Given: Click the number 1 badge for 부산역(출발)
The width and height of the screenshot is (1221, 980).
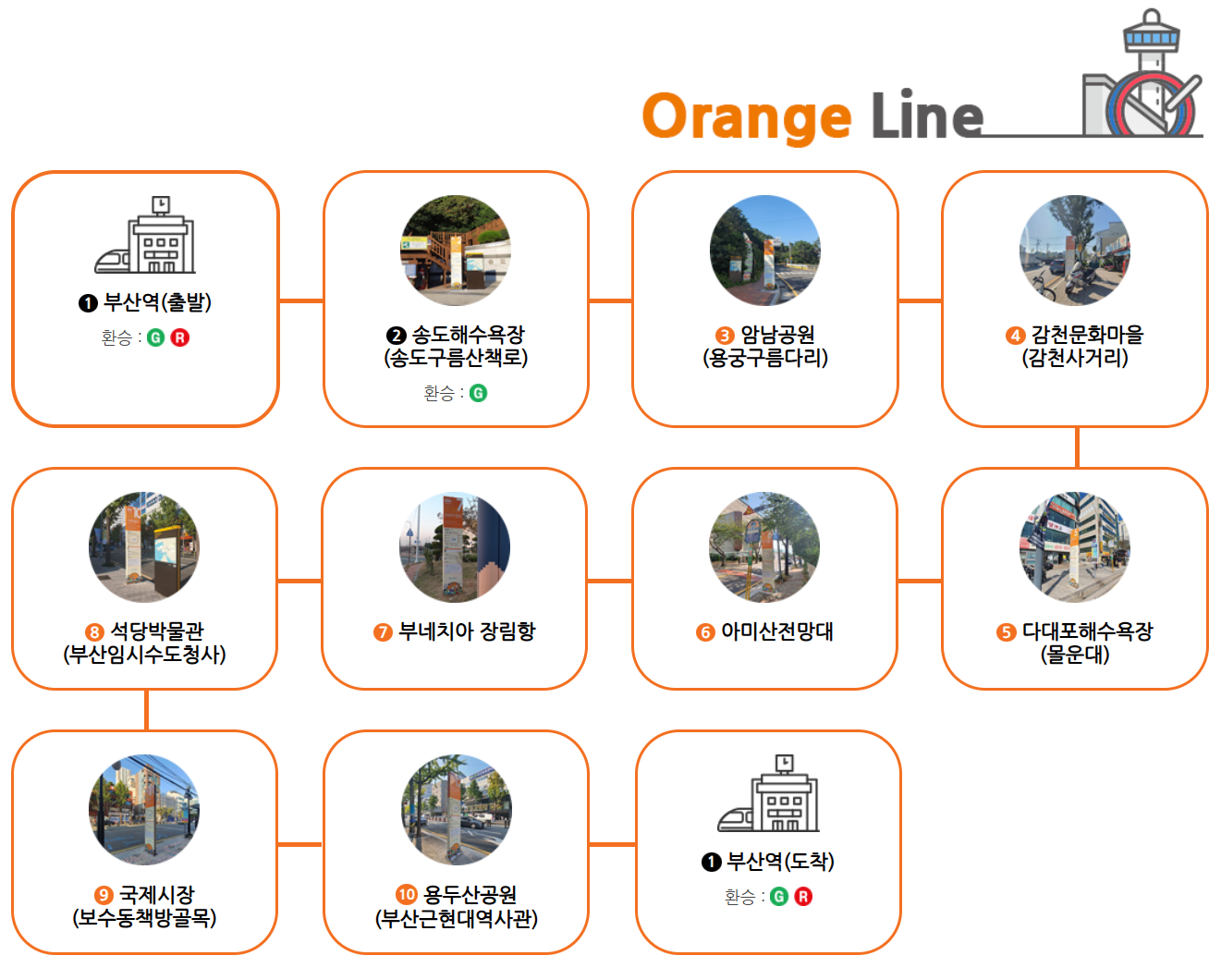Looking at the screenshot, I should [x=88, y=302].
